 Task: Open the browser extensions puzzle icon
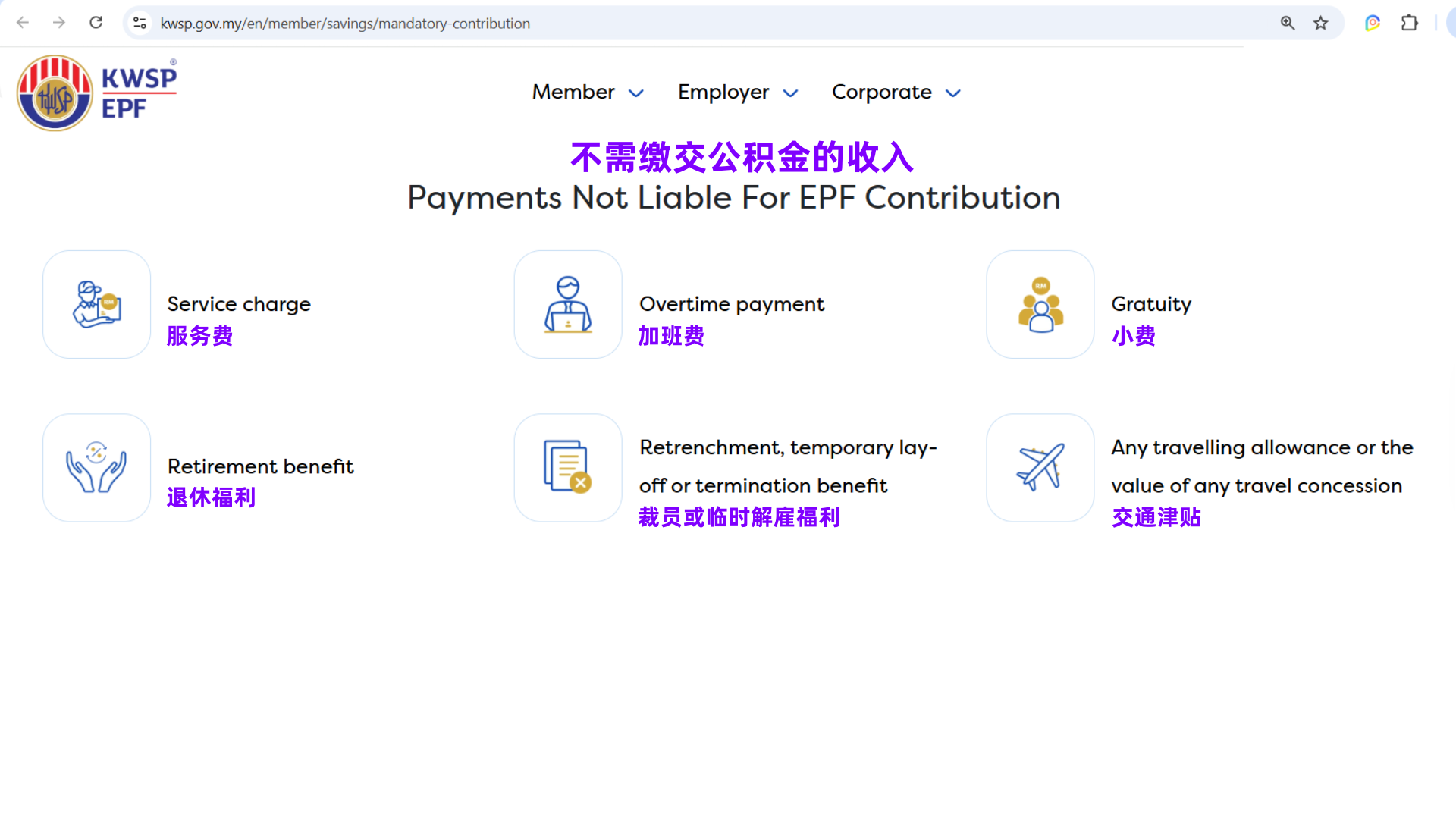1410,24
